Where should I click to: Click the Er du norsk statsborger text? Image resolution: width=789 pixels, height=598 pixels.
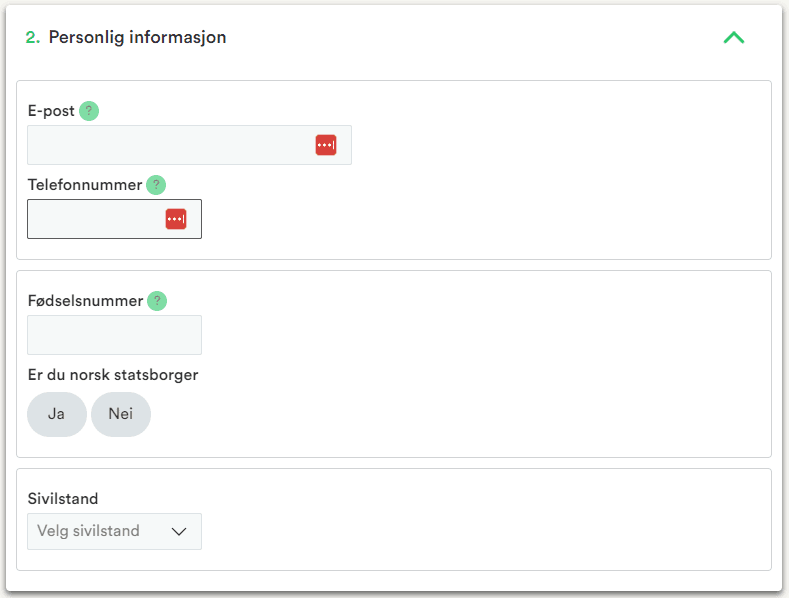pos(113,375)
